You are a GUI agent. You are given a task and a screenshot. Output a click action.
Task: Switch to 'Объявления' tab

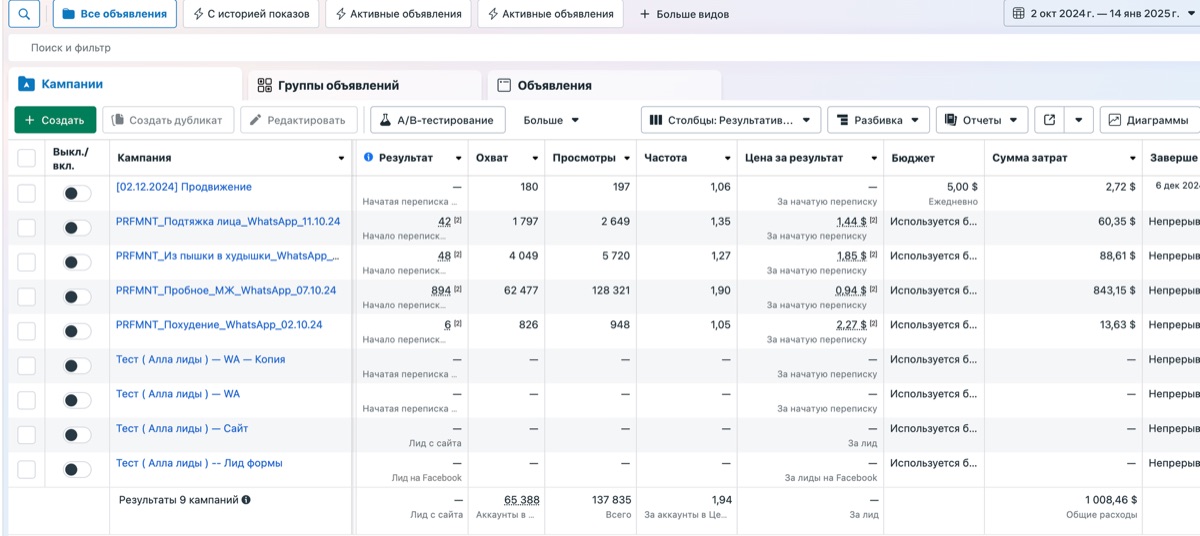(604, 85)
